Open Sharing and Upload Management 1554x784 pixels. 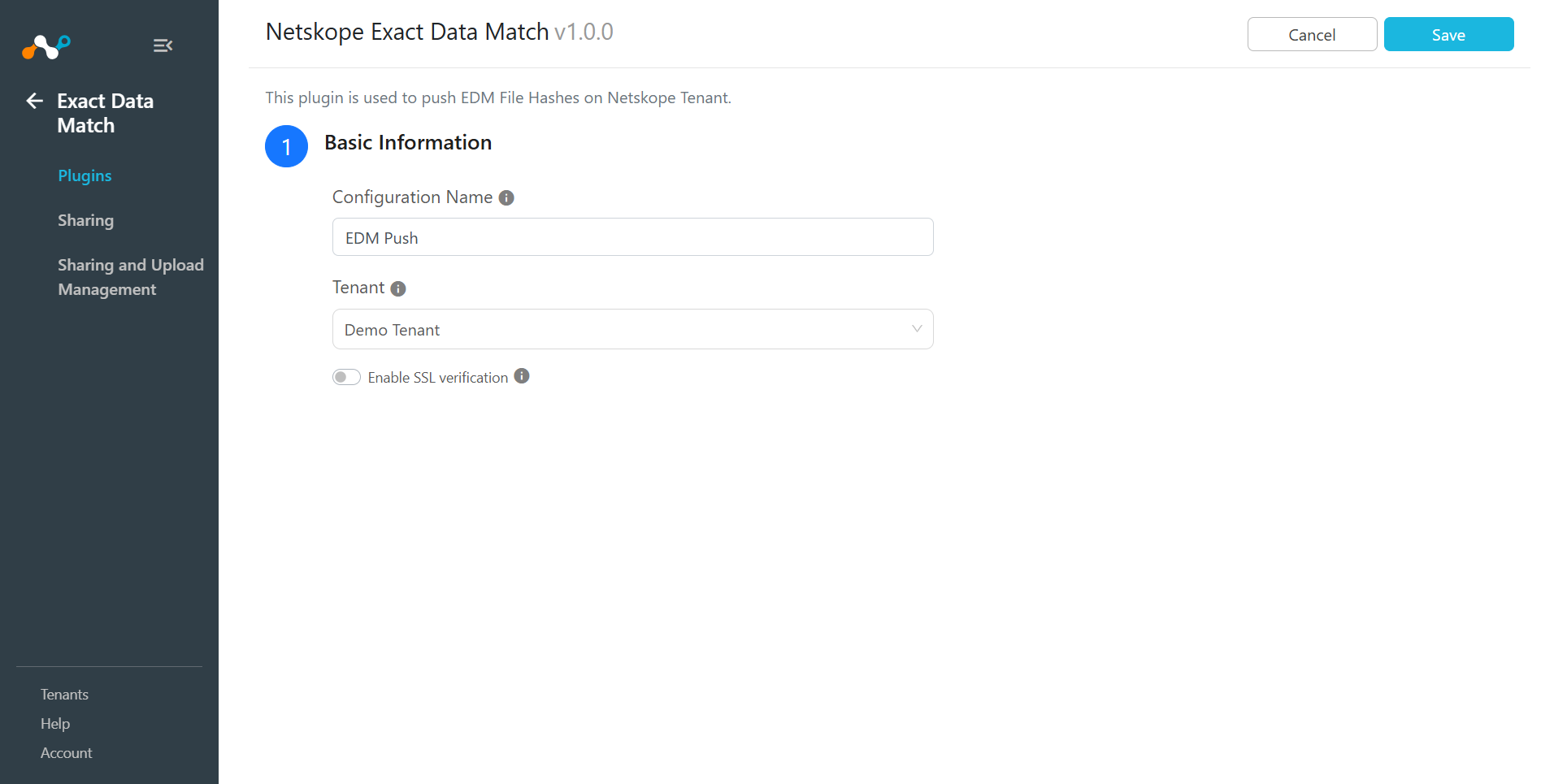pyautogui.click(x=131, y=277)
